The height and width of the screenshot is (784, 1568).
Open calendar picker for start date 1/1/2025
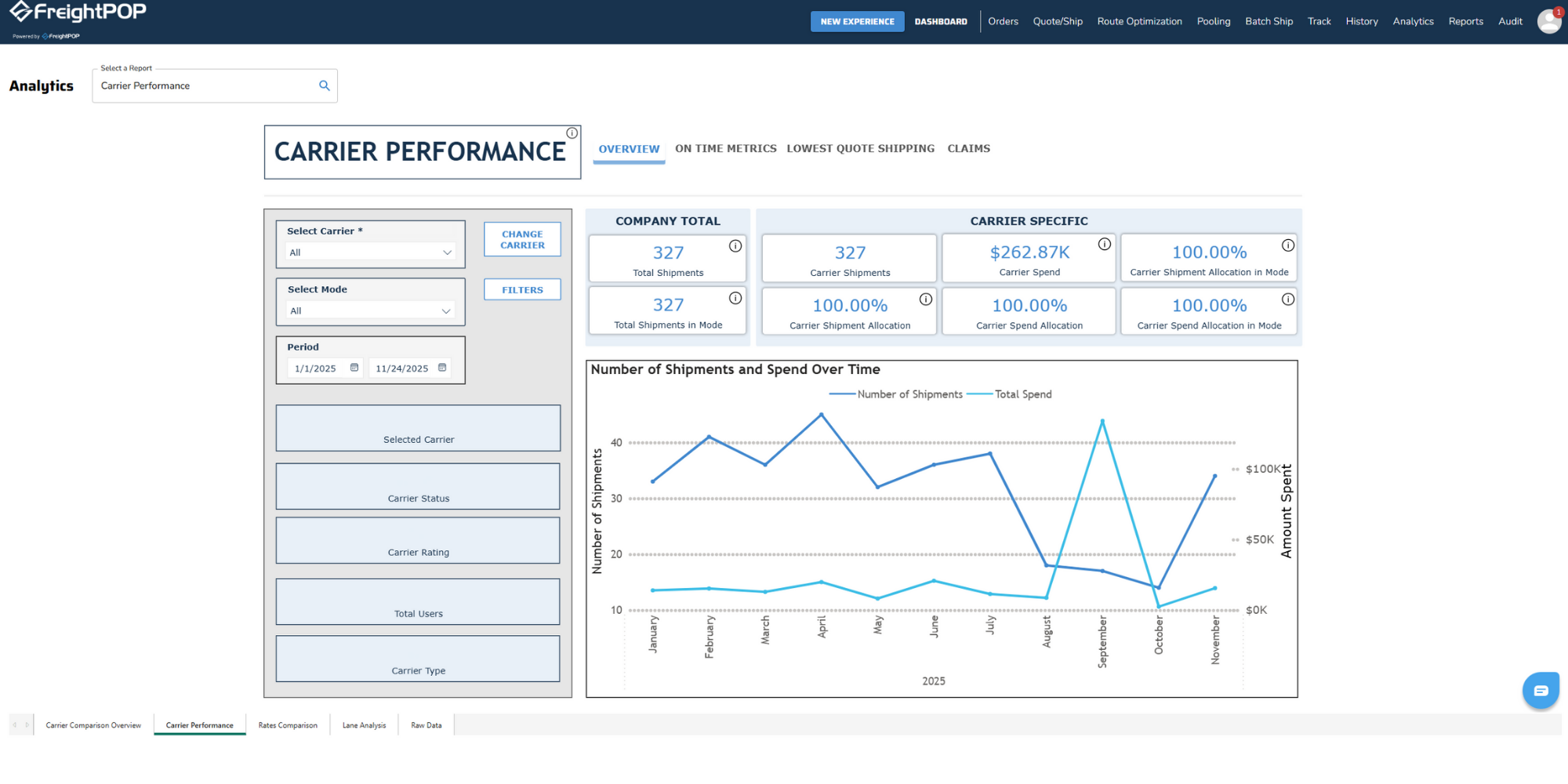coord(354,368)
